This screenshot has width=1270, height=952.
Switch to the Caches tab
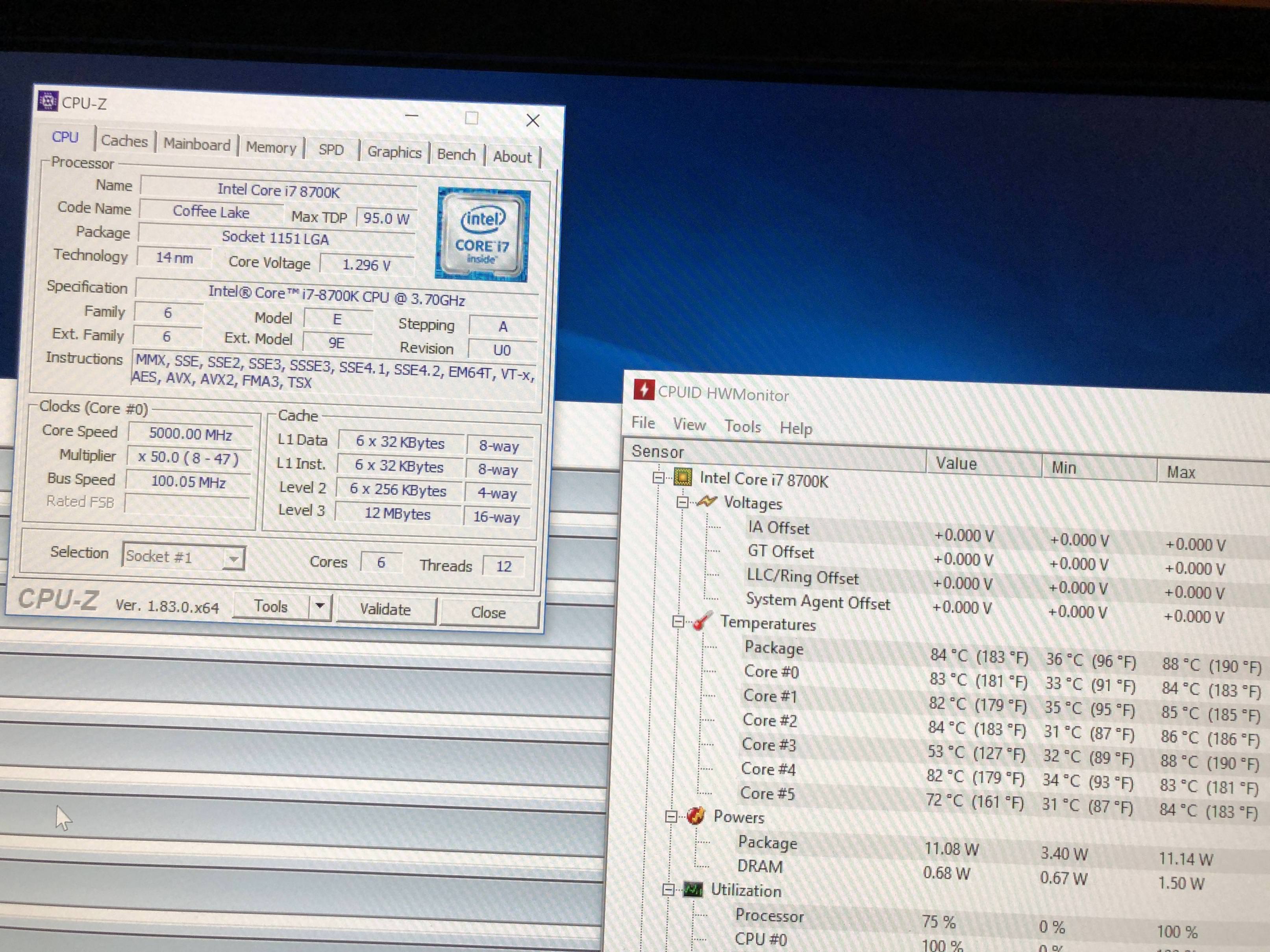(124, 140)
